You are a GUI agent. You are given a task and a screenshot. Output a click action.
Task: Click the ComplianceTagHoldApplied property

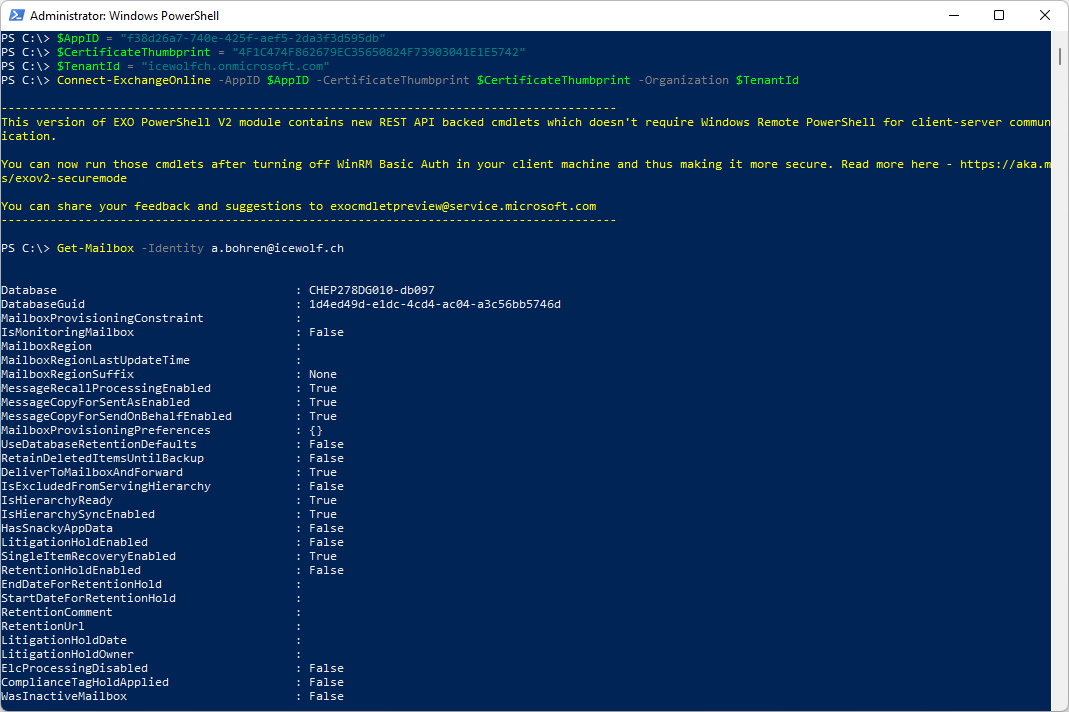coord(85,682)
